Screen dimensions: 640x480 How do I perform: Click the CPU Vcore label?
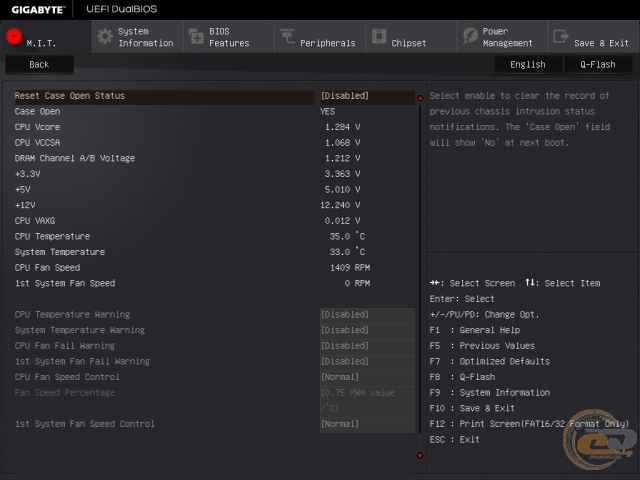click(37, 127)
